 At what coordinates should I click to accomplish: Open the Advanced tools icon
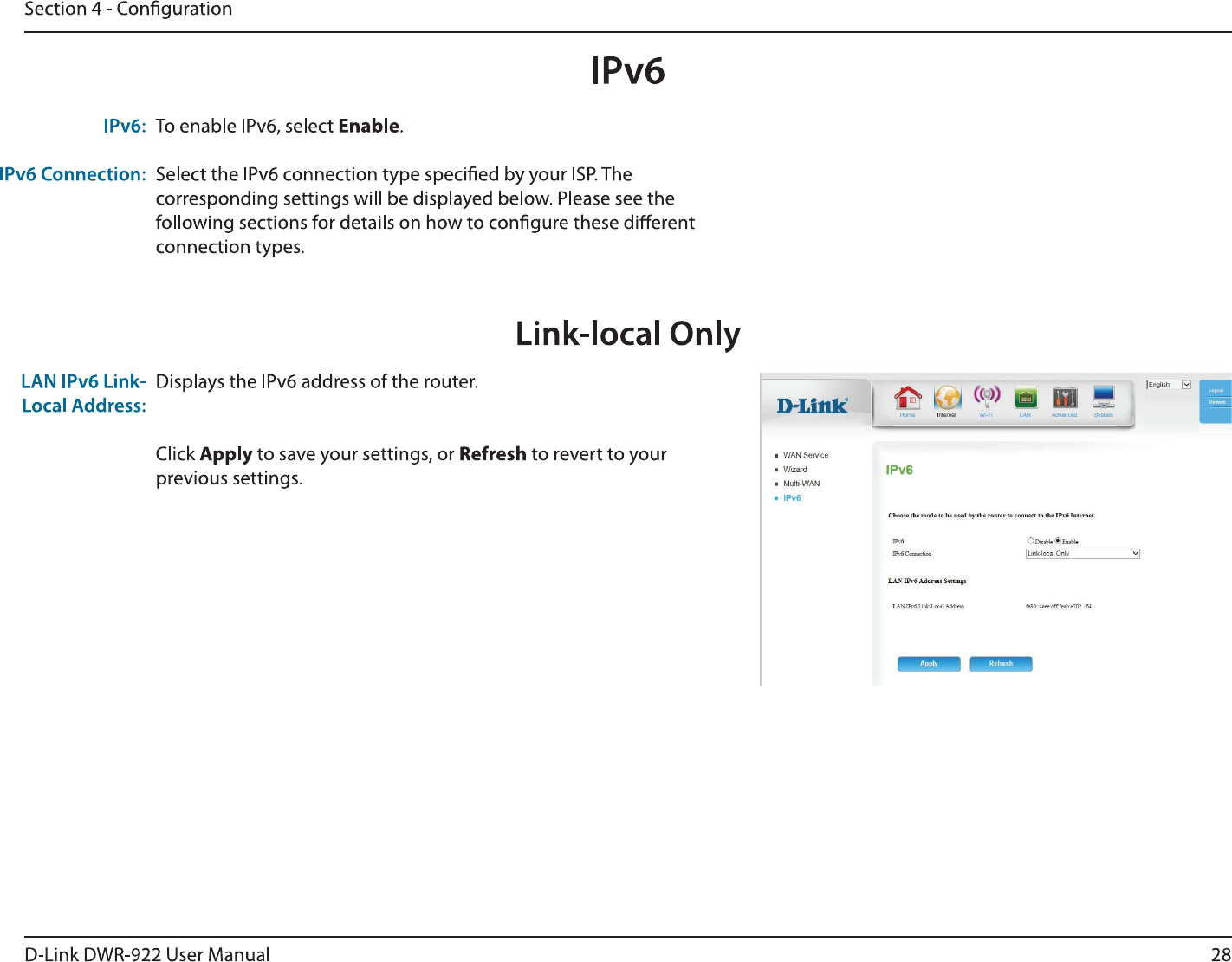(x=1065, y=398)
